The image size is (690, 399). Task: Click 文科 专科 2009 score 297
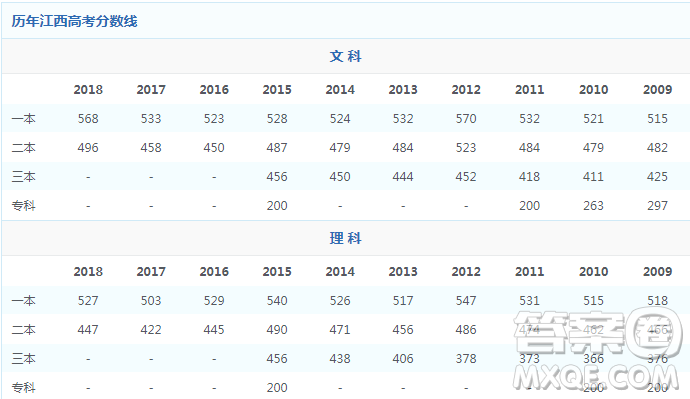[657, 205]
